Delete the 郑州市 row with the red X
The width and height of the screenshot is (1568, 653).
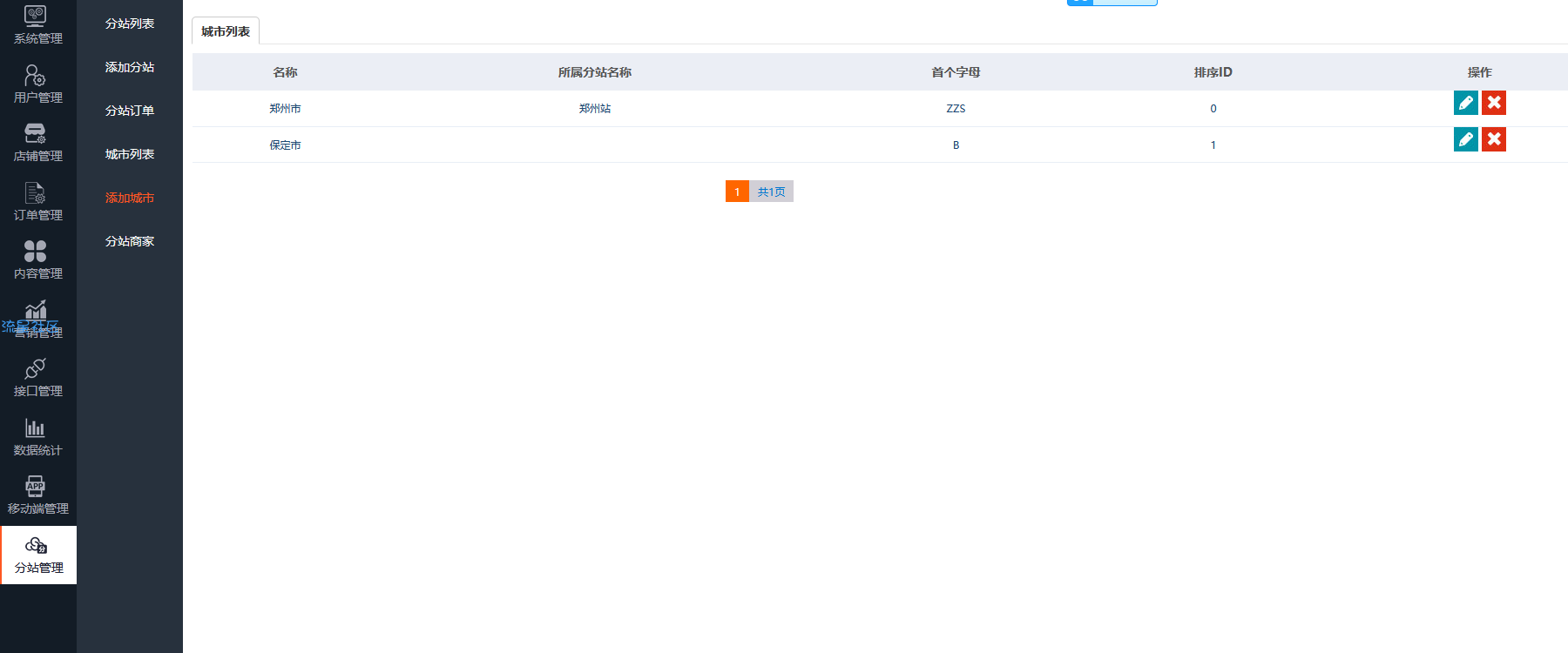point(1494,103)
